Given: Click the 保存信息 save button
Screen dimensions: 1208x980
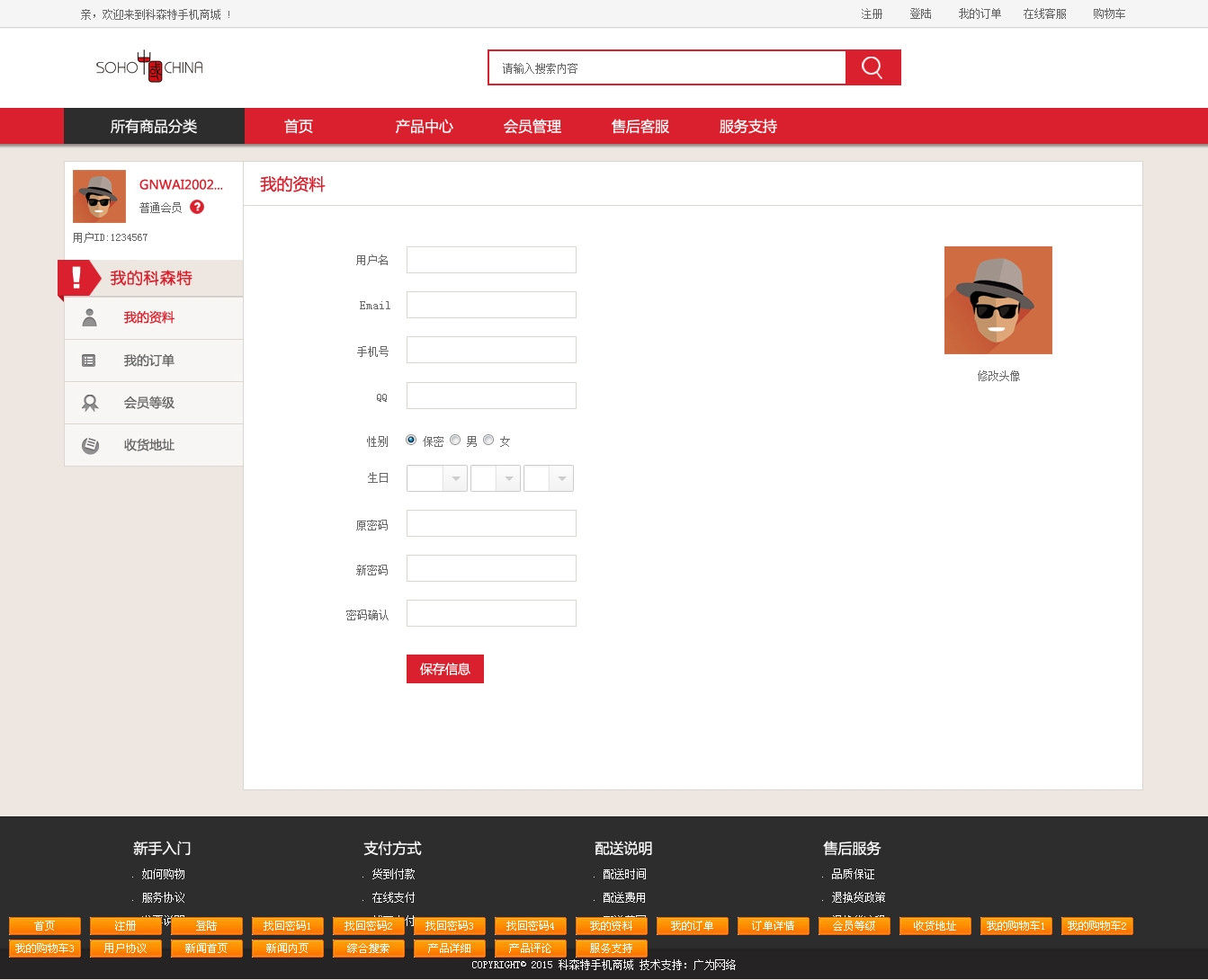Looking at the screenshot, I should (445, 669).
